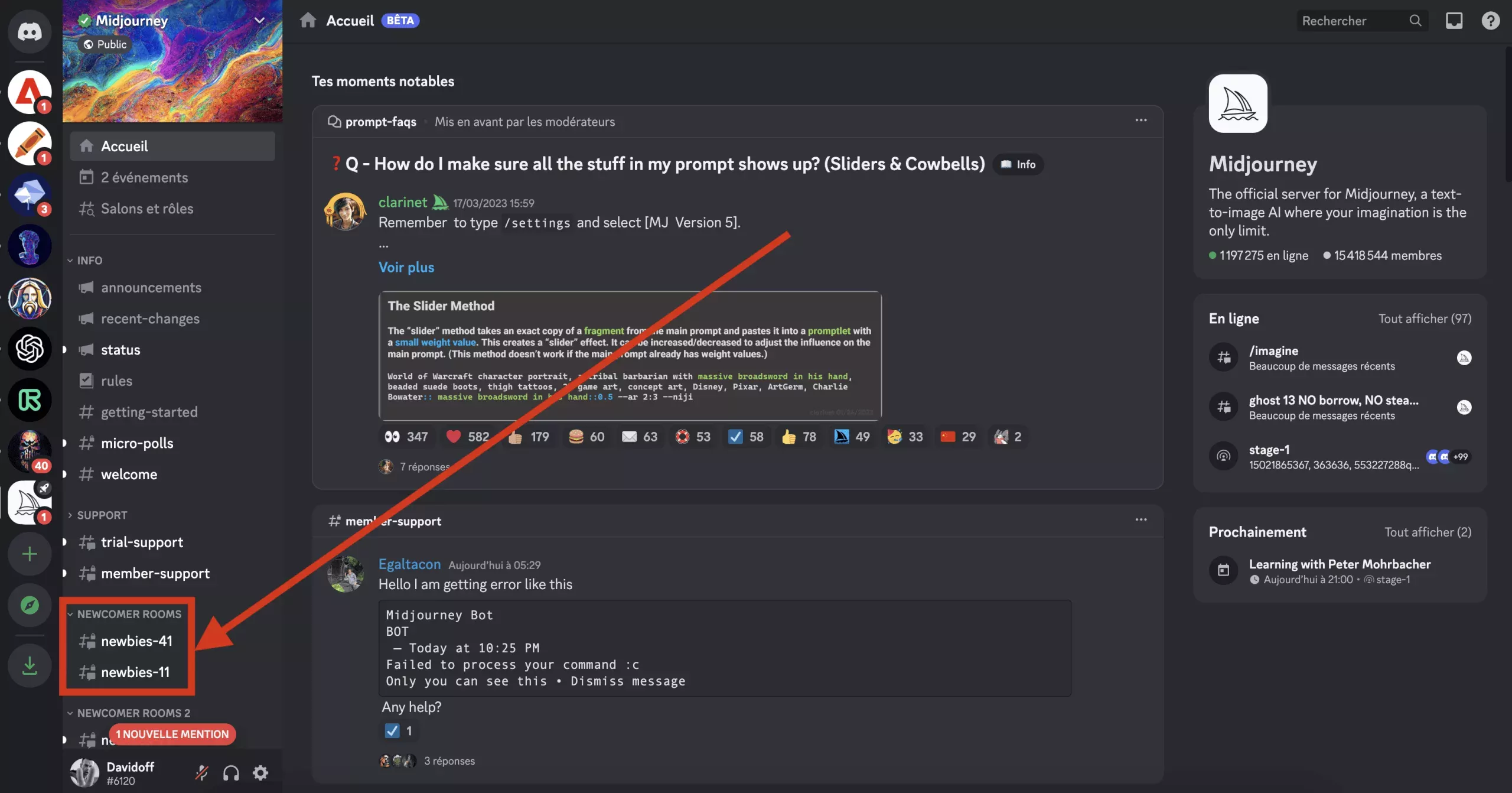Click the burger reaction showing 60
1512x793 pixels.
(x=586, y=437)
